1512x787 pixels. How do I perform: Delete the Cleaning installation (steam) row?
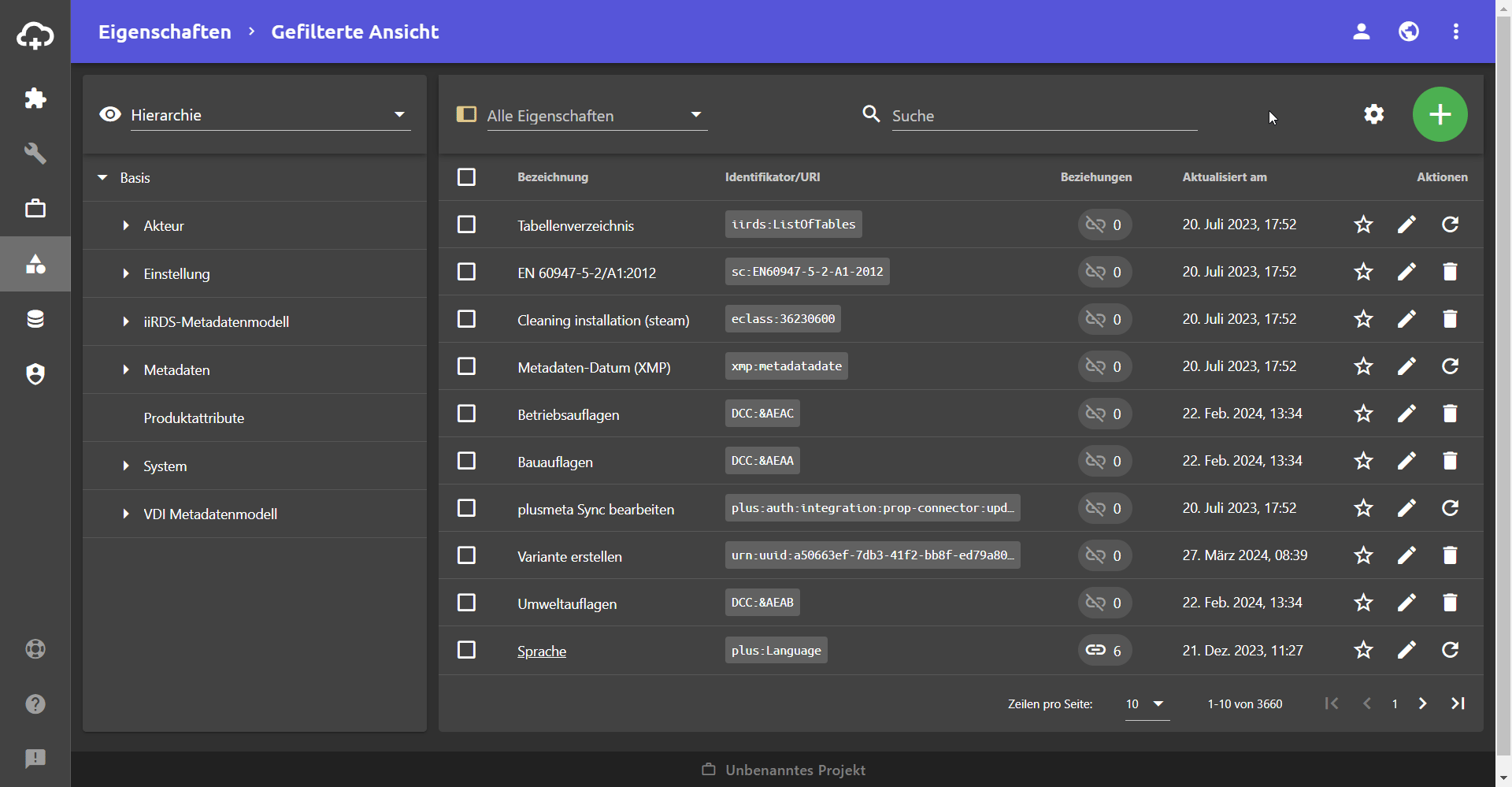(x=1450, y=319)
